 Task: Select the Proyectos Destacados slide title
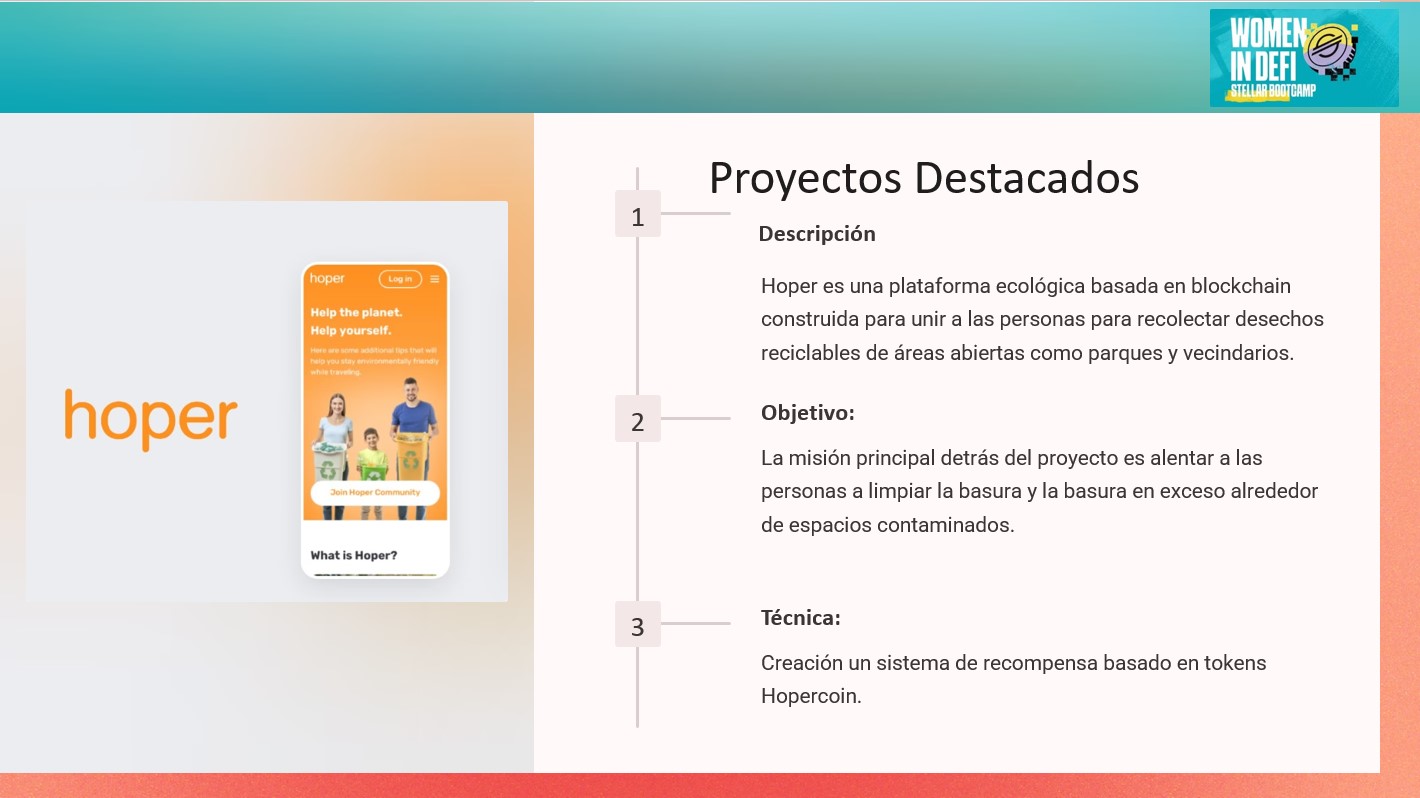pos(924,178)
